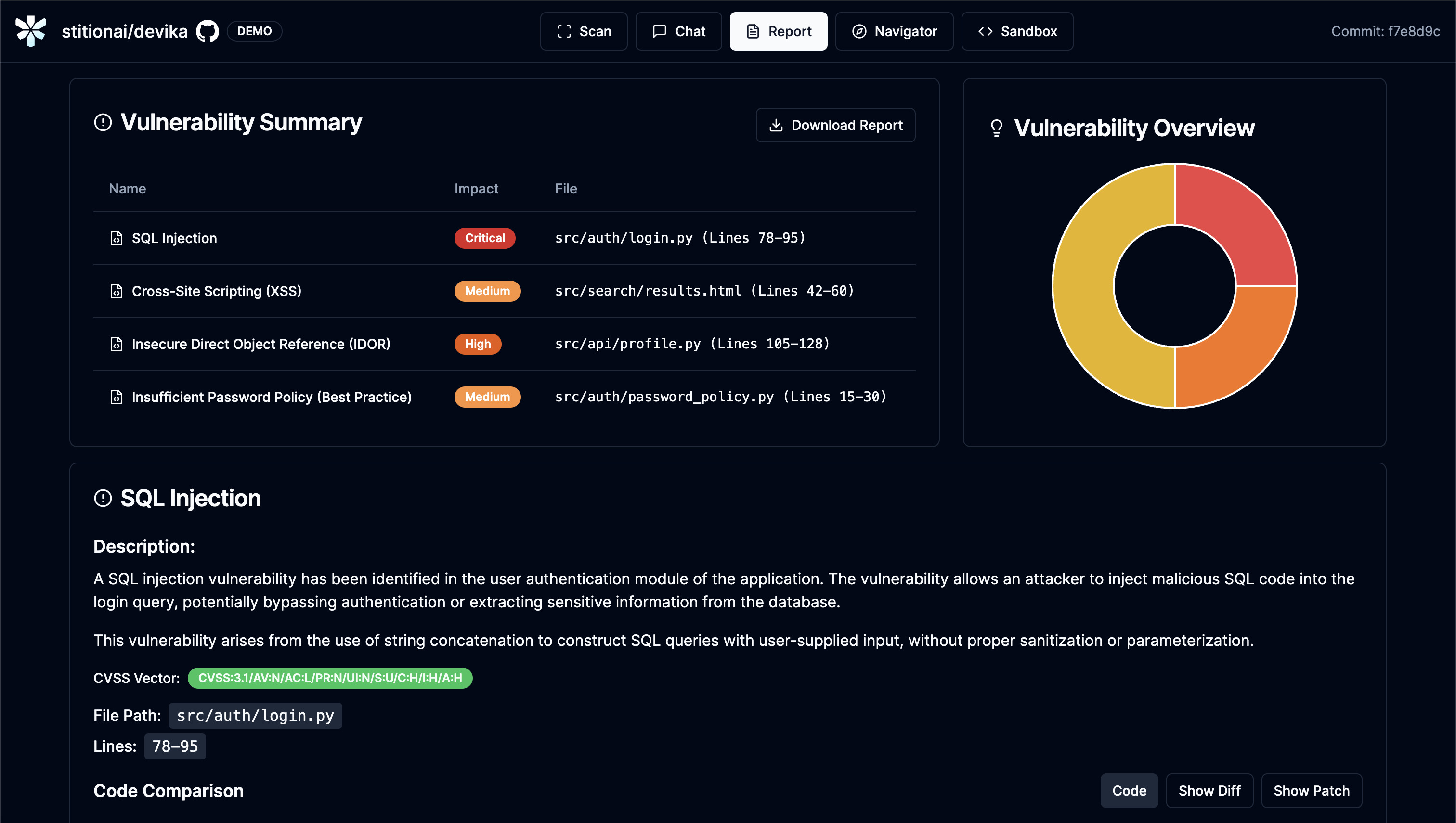The image size is (1456, 823).
Task: Click the Navigator compass icon
Action: click(x=859, y=31)
